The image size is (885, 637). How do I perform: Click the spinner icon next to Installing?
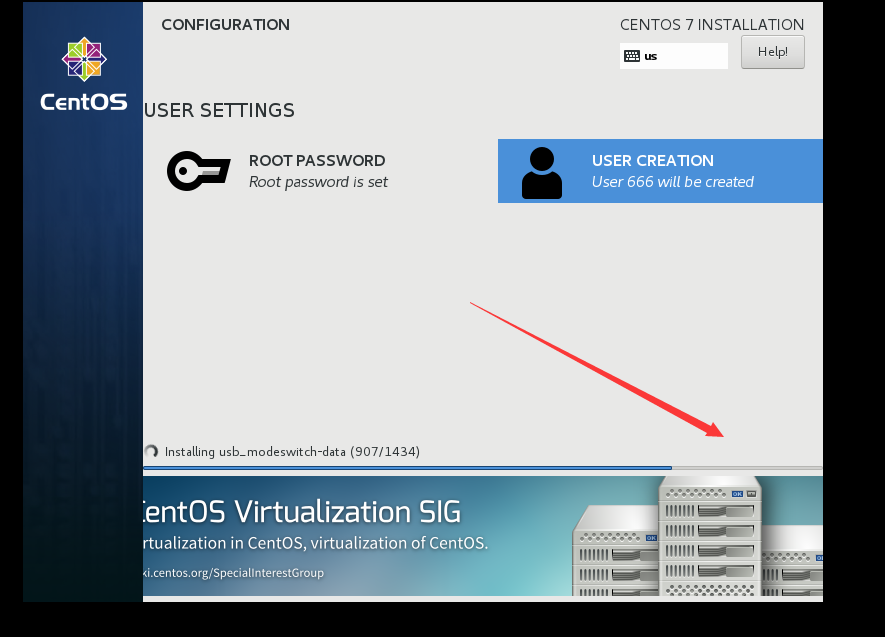coord(151,451)
